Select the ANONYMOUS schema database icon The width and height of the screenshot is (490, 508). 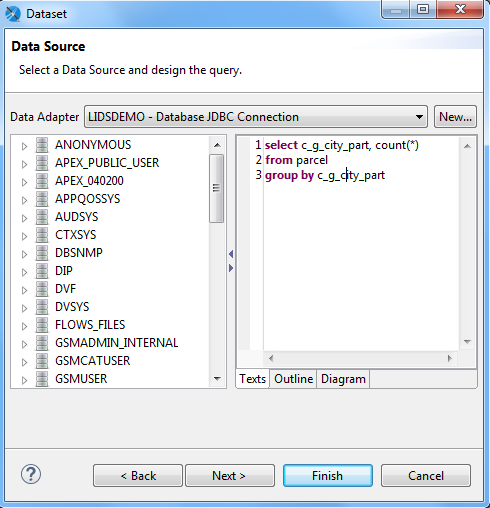click(42, 145)
